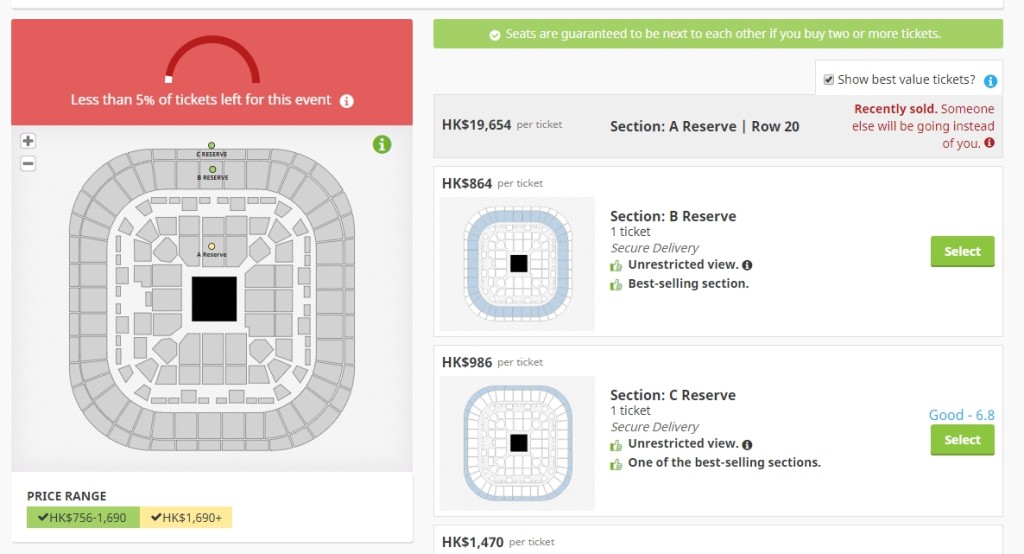Open C Reserve section map thumbnail
Screen dimensions: 1024x554
click(x=517, y=443)
